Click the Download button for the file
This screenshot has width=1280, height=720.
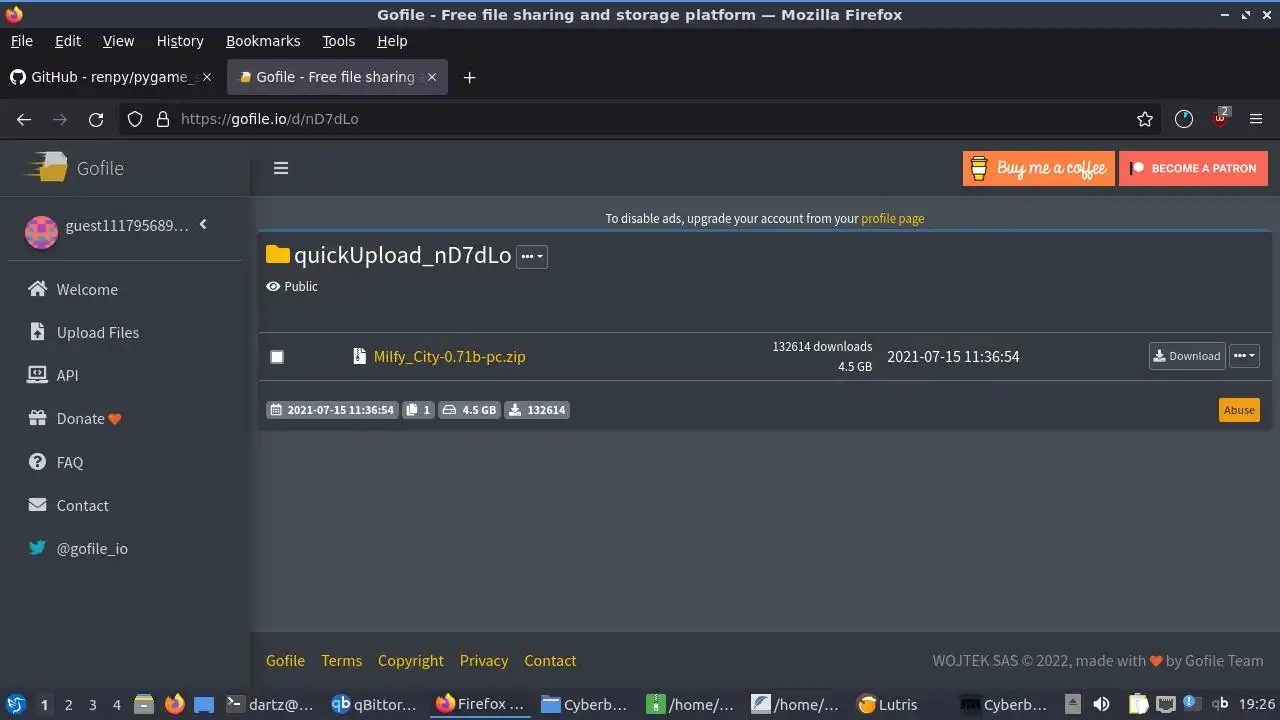coord(1187,356)
